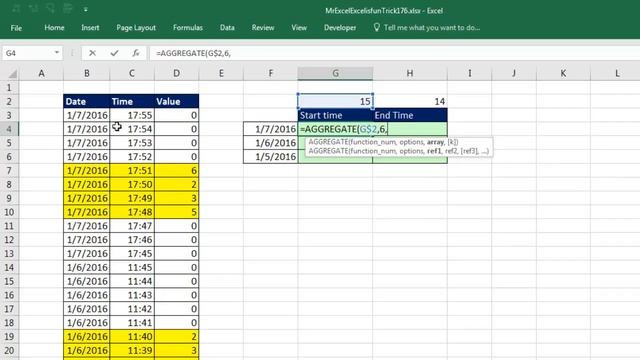Click the Date header cell
Viewport: 640px width, 360px height.
[x=87, y=101]
